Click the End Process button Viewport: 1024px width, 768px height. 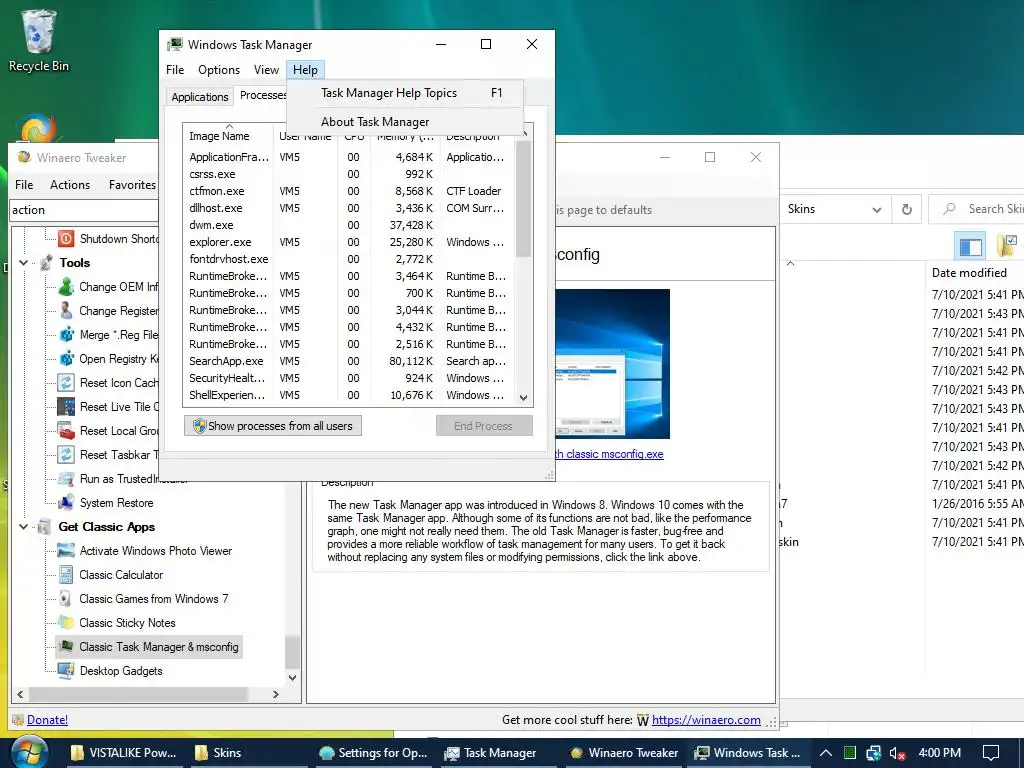(x=484, y=426)
